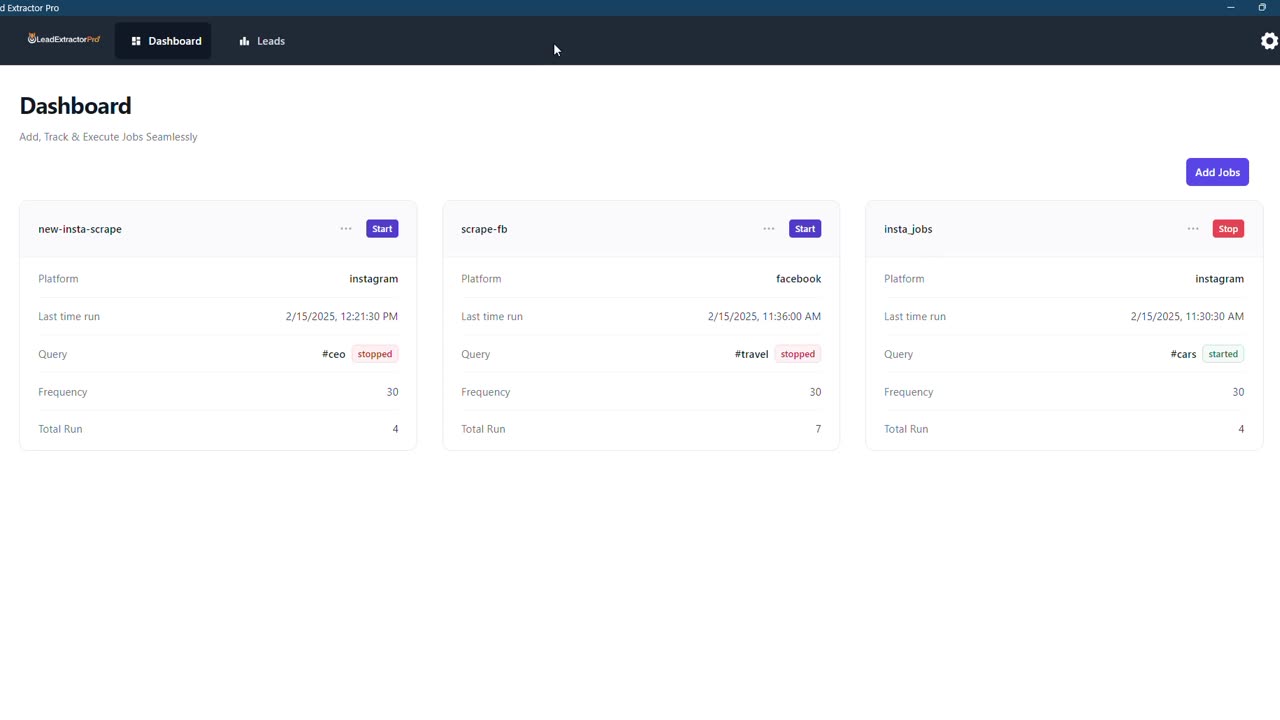The image size is (1280, 720).
Task: Start the scrape-fb job
Action: [x=805, y=229]
